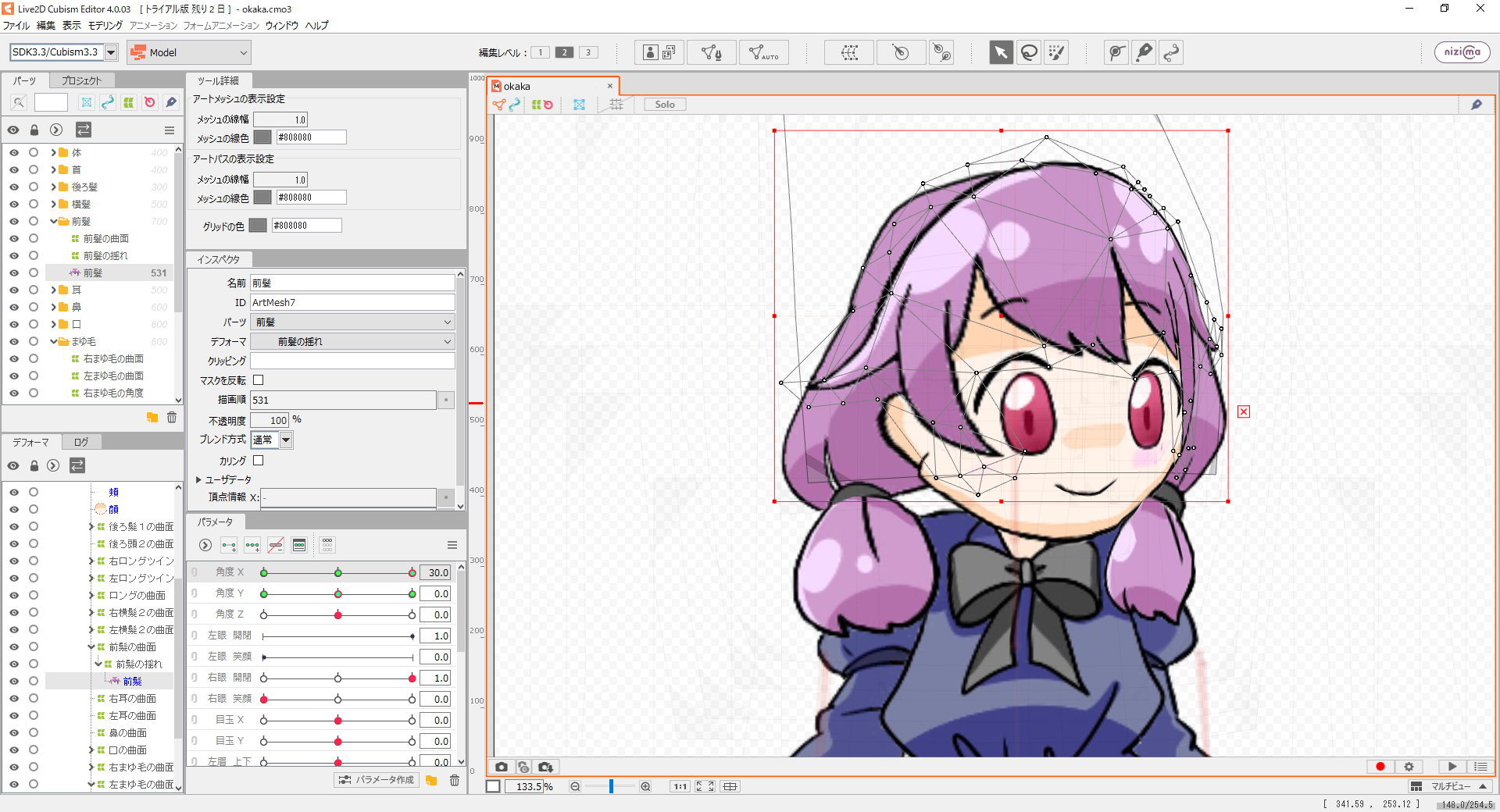Toggle visibility of 首 part folder

pyautogui.click(x=14, y=170)
